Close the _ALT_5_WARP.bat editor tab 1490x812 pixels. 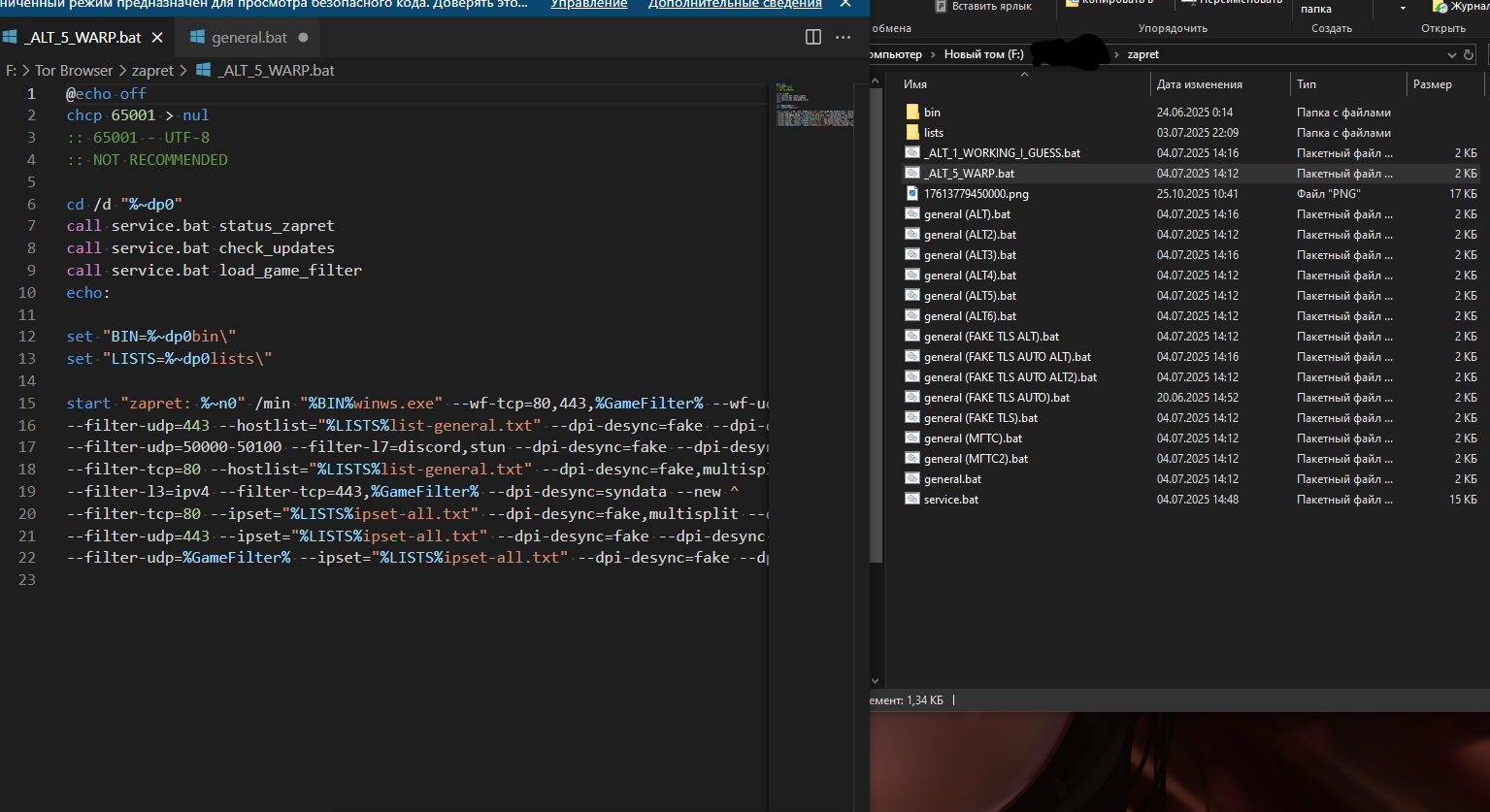(x=157, y=38)
